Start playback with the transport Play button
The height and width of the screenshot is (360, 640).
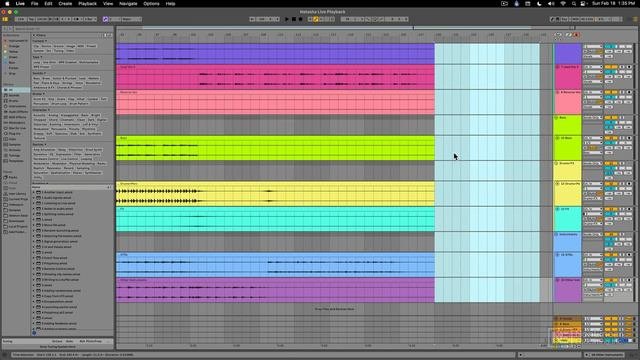click(x=287, y=19)
